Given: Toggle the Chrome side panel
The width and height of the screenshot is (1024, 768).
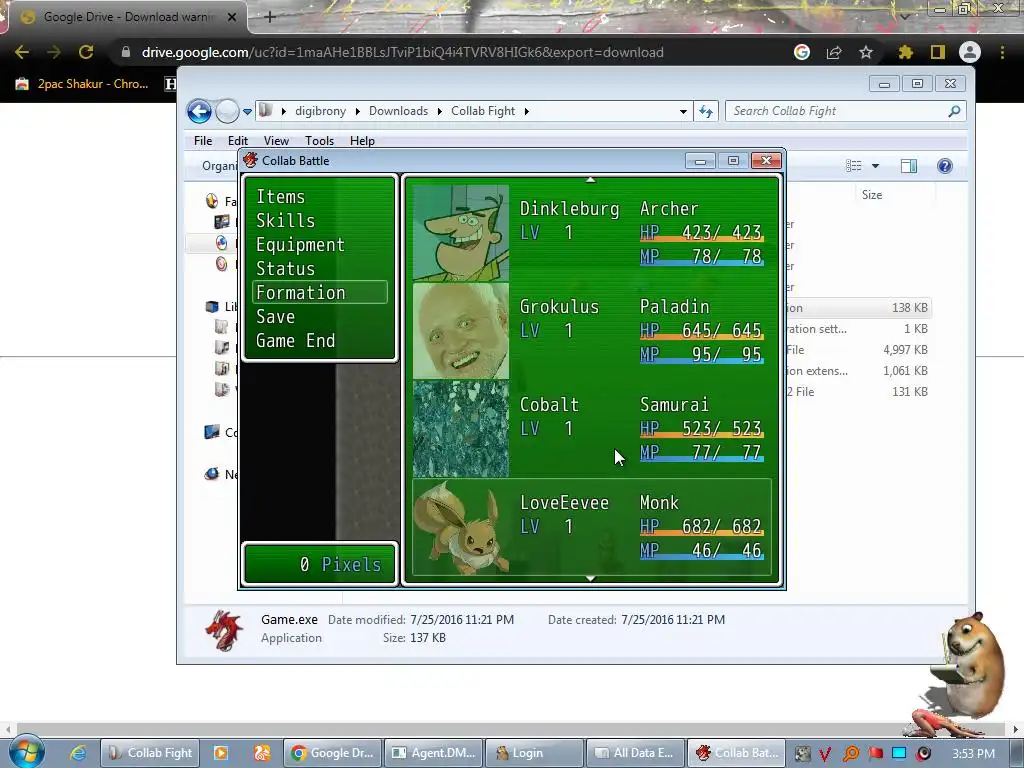Looking at the screenshot, I should click(x=938, y=52).
